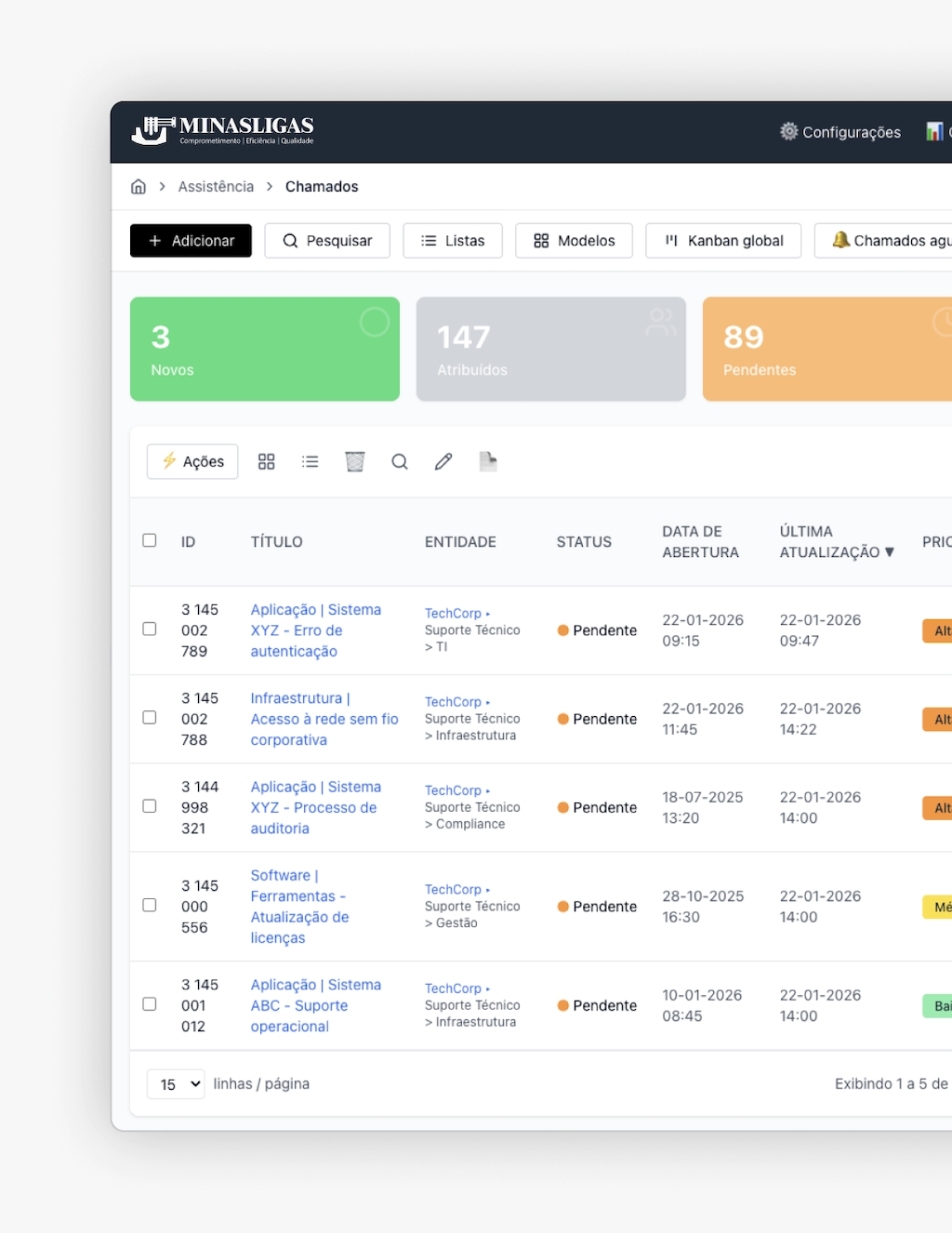Open the Kanban global view

pos(723,241)
